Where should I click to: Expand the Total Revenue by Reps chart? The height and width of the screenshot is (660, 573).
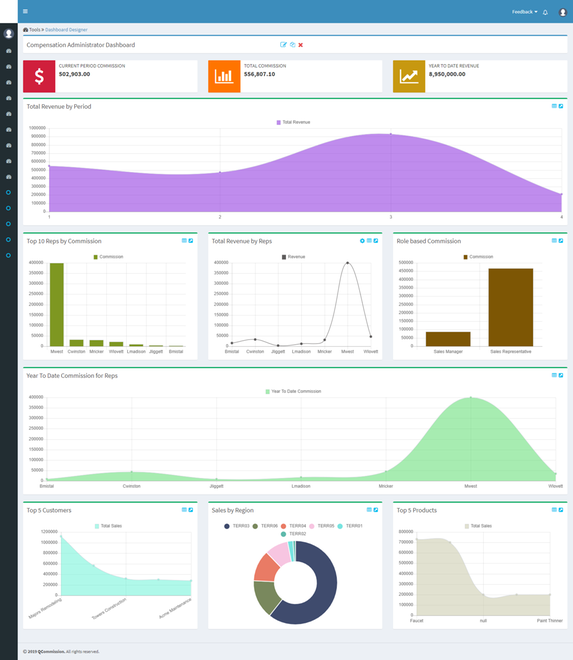(376, 241)
